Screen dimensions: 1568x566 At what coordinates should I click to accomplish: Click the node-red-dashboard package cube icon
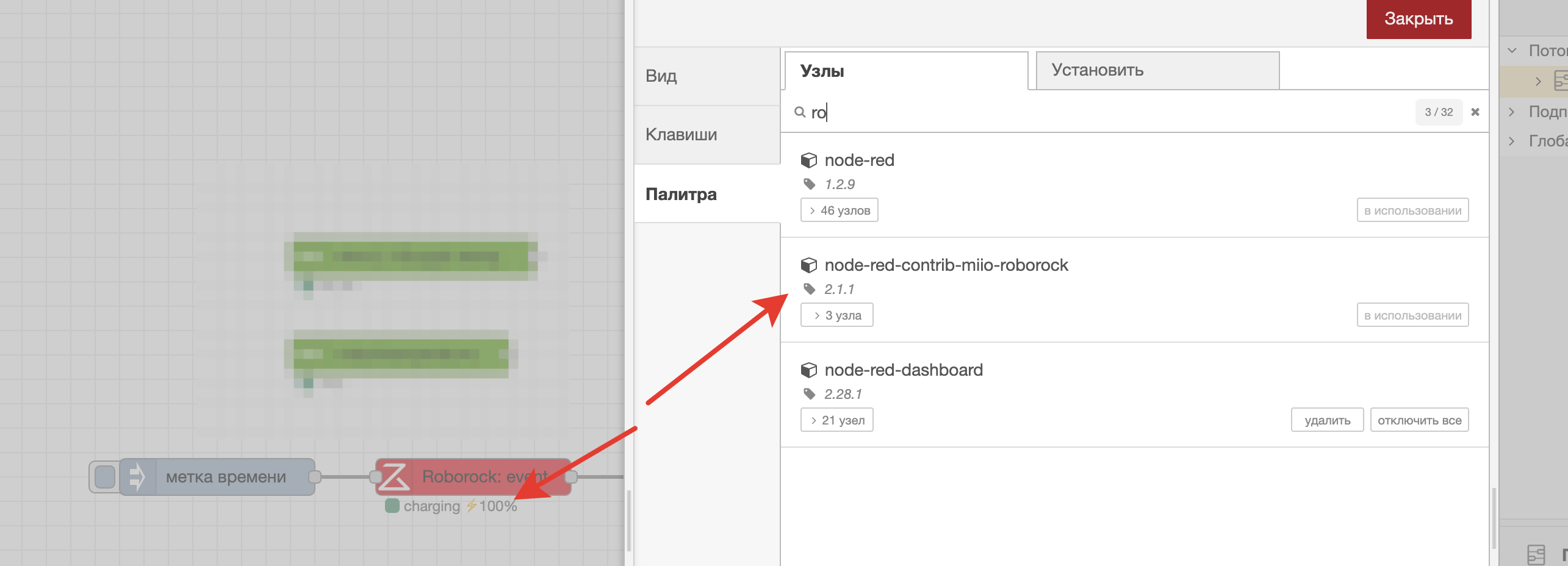tap(809, 370)
